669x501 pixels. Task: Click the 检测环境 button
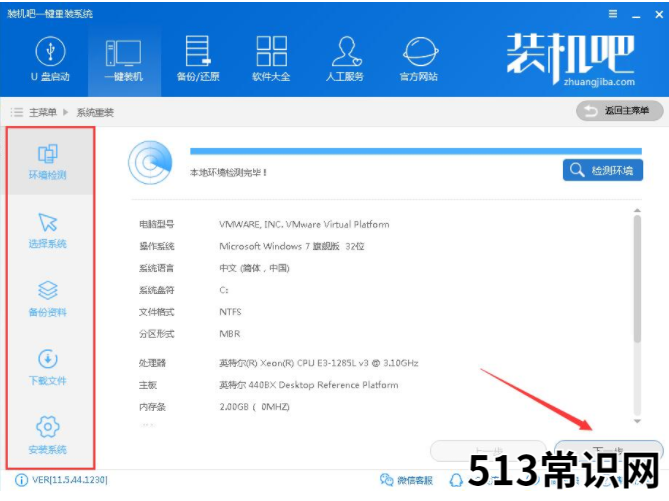(x=602, y=170)
